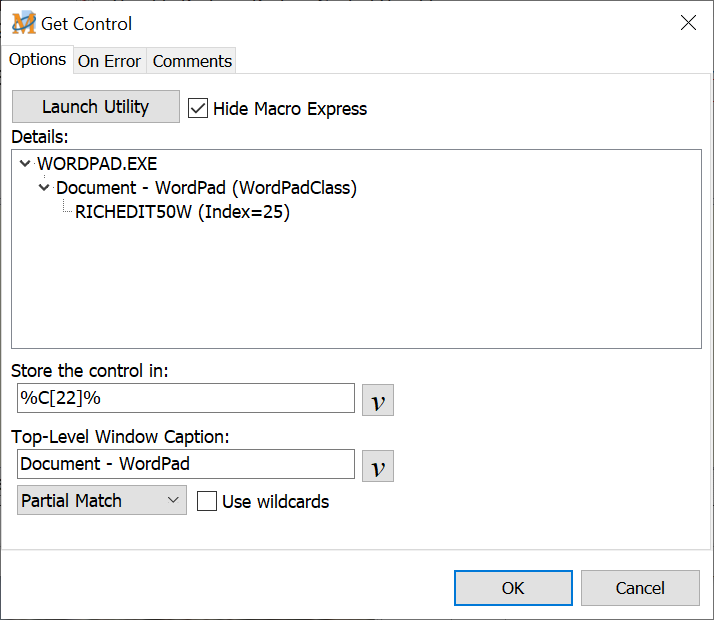Confirm the dialog with OK
This screenshot has width=714, height=620.
[513, 588]
